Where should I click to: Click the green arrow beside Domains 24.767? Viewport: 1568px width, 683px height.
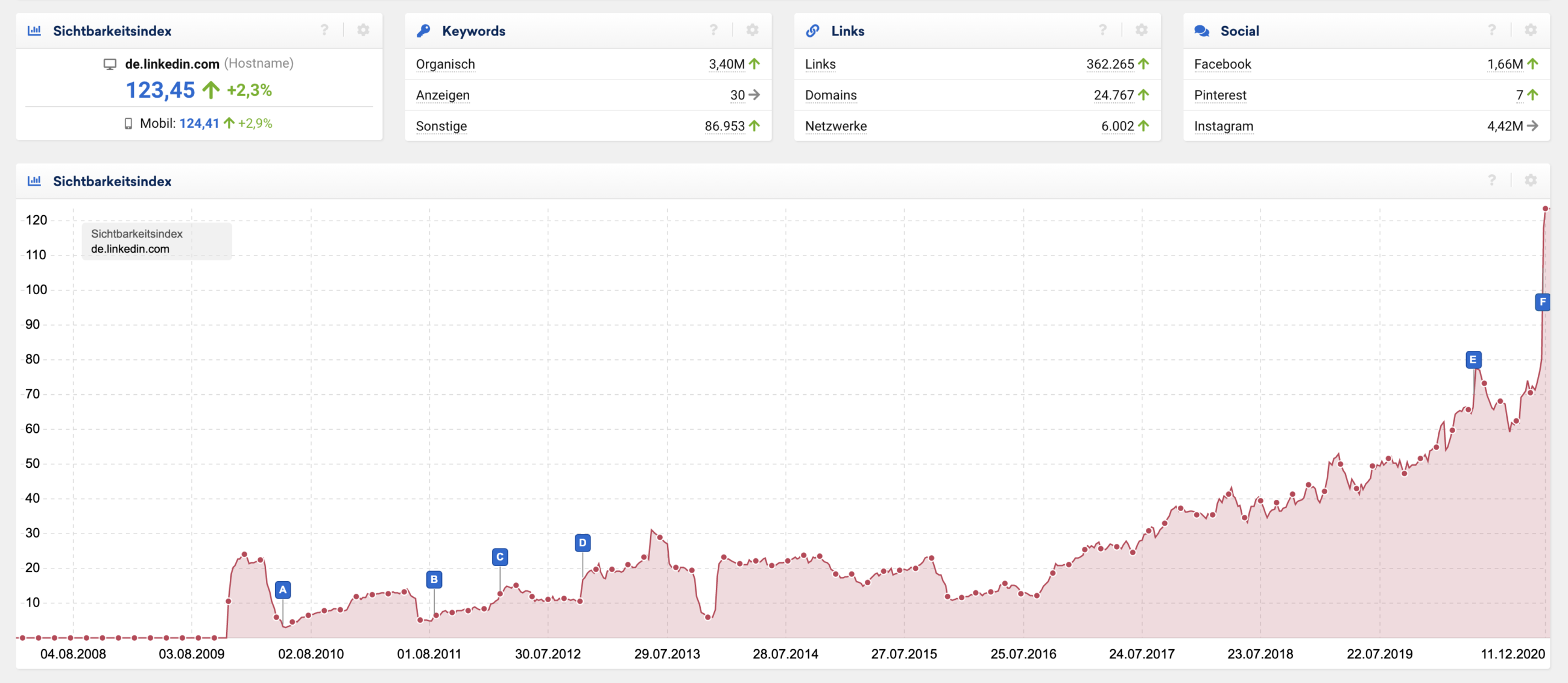point(1143,95)
